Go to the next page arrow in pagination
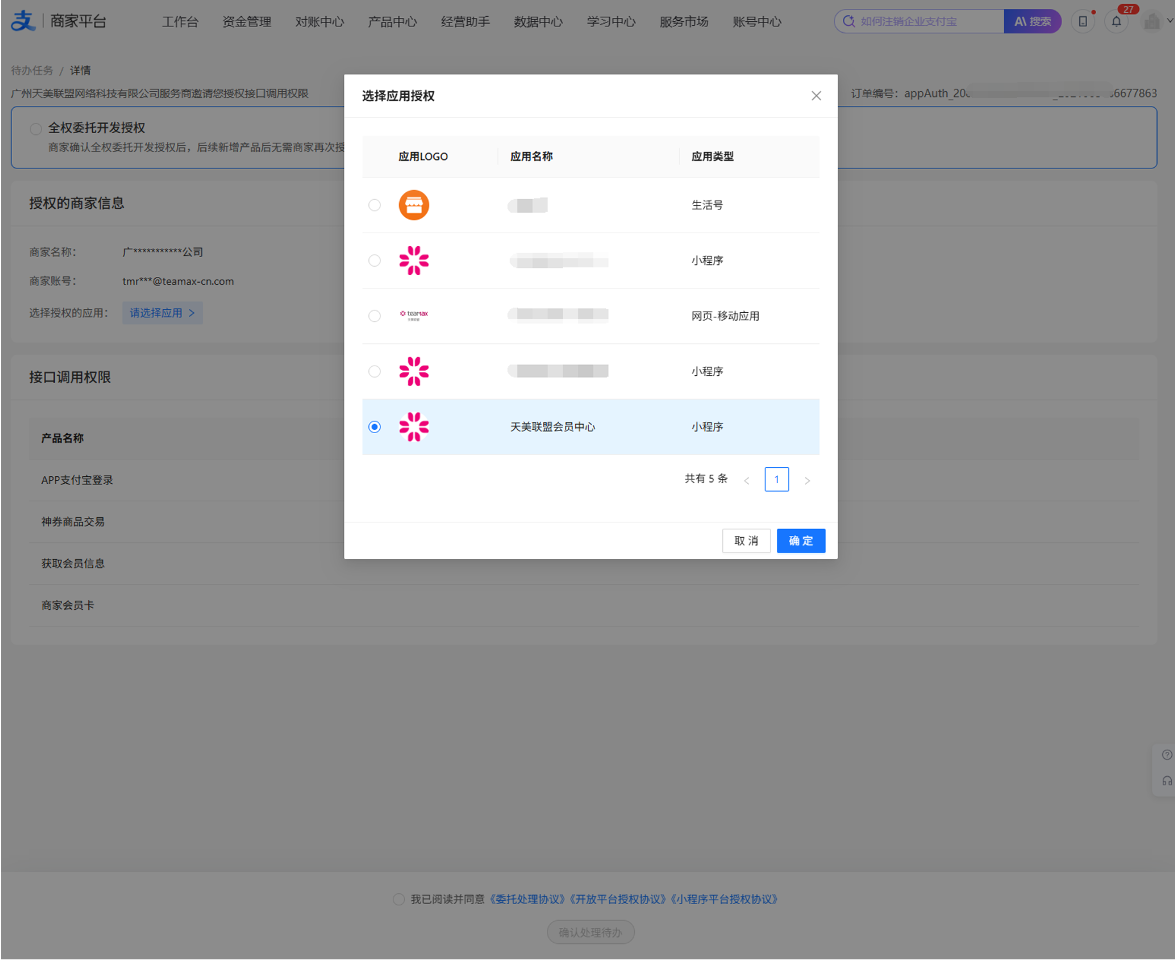The image size is (1176, 960). [807, 480]
